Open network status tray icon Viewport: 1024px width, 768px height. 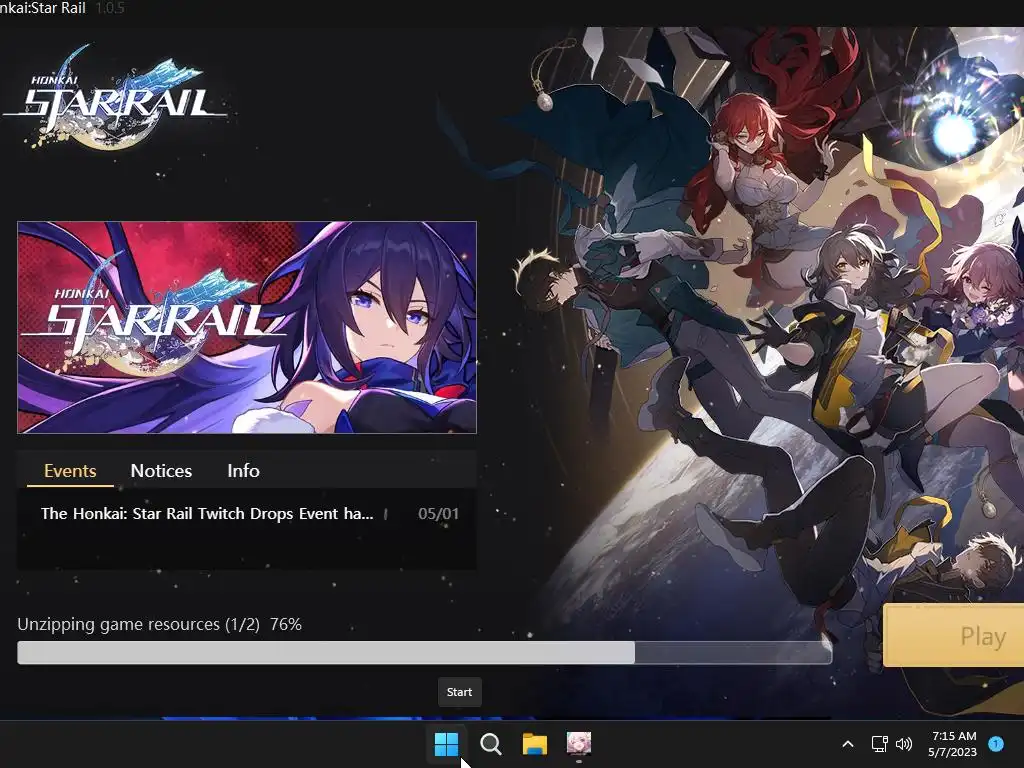point(880,744)
